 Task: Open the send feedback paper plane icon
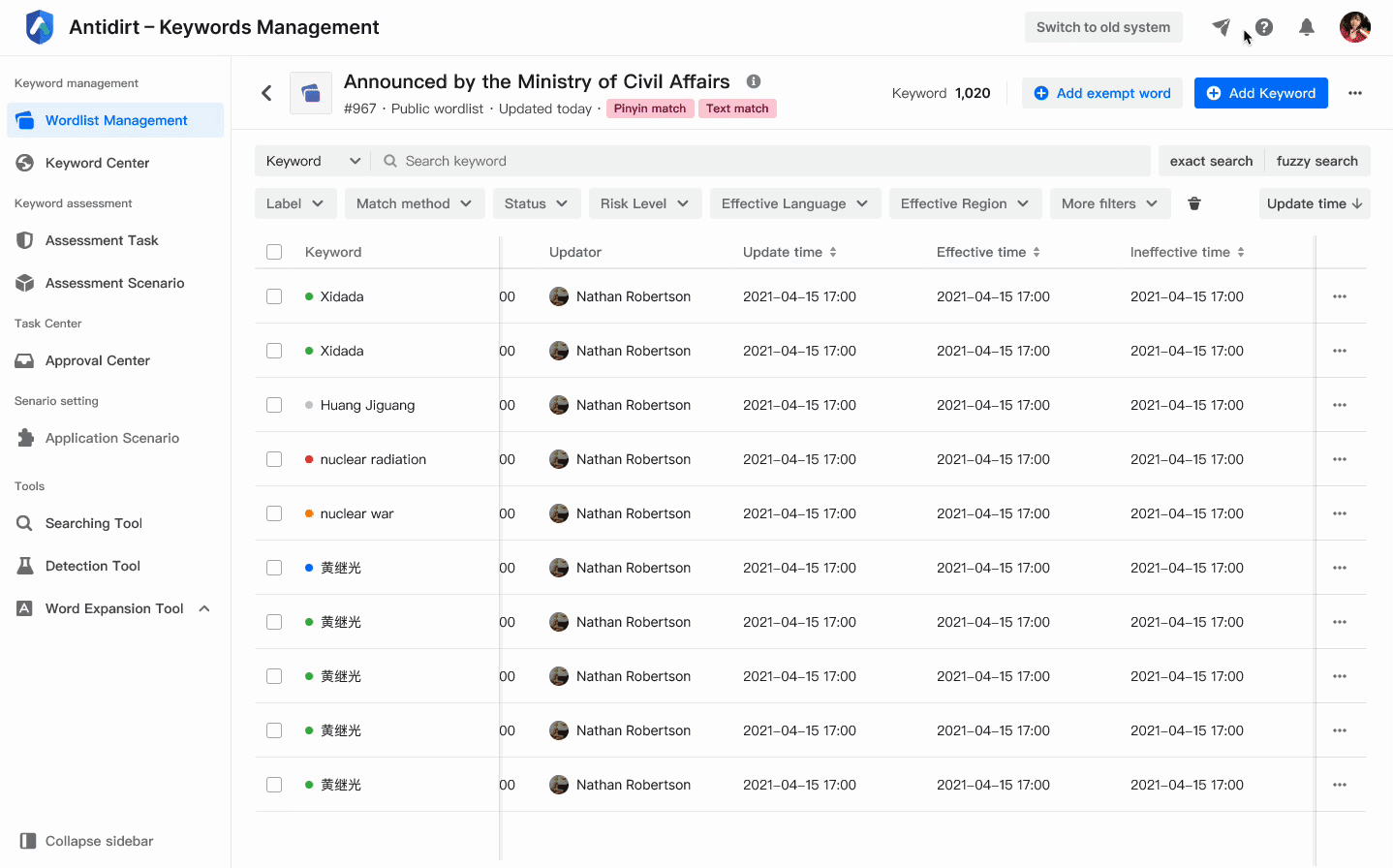[1221, 27]
